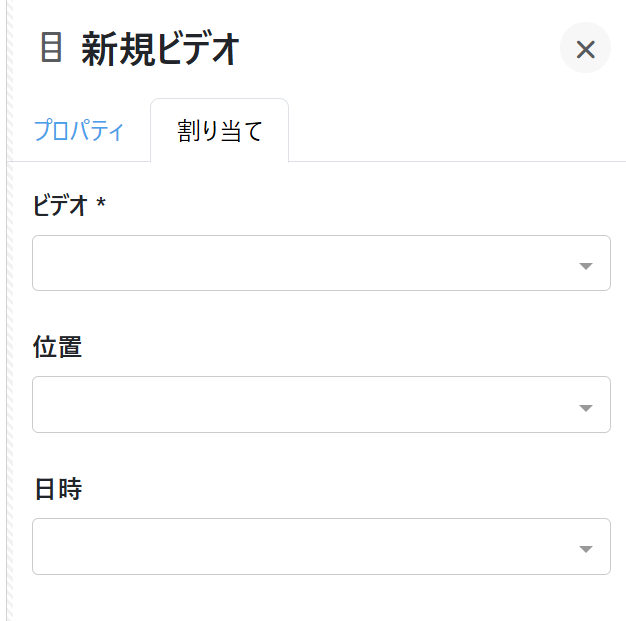Focus the 位置 combo box field
The width and height of the screenshot is (626, 621).
click(300, 405)
